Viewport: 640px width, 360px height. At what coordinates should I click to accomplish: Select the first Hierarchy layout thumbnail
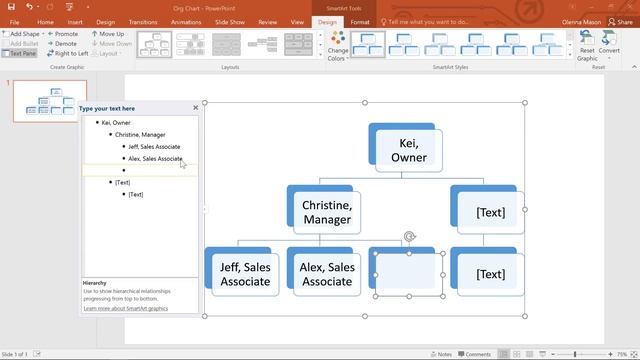pos(154,44)
